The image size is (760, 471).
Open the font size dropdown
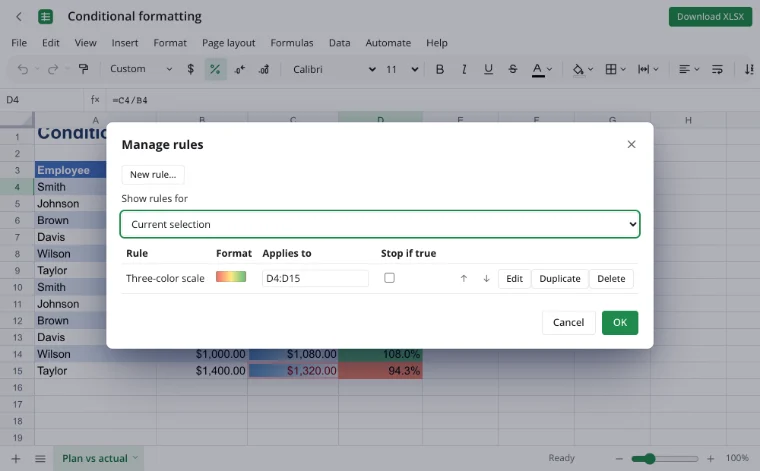tap(402, 69)
